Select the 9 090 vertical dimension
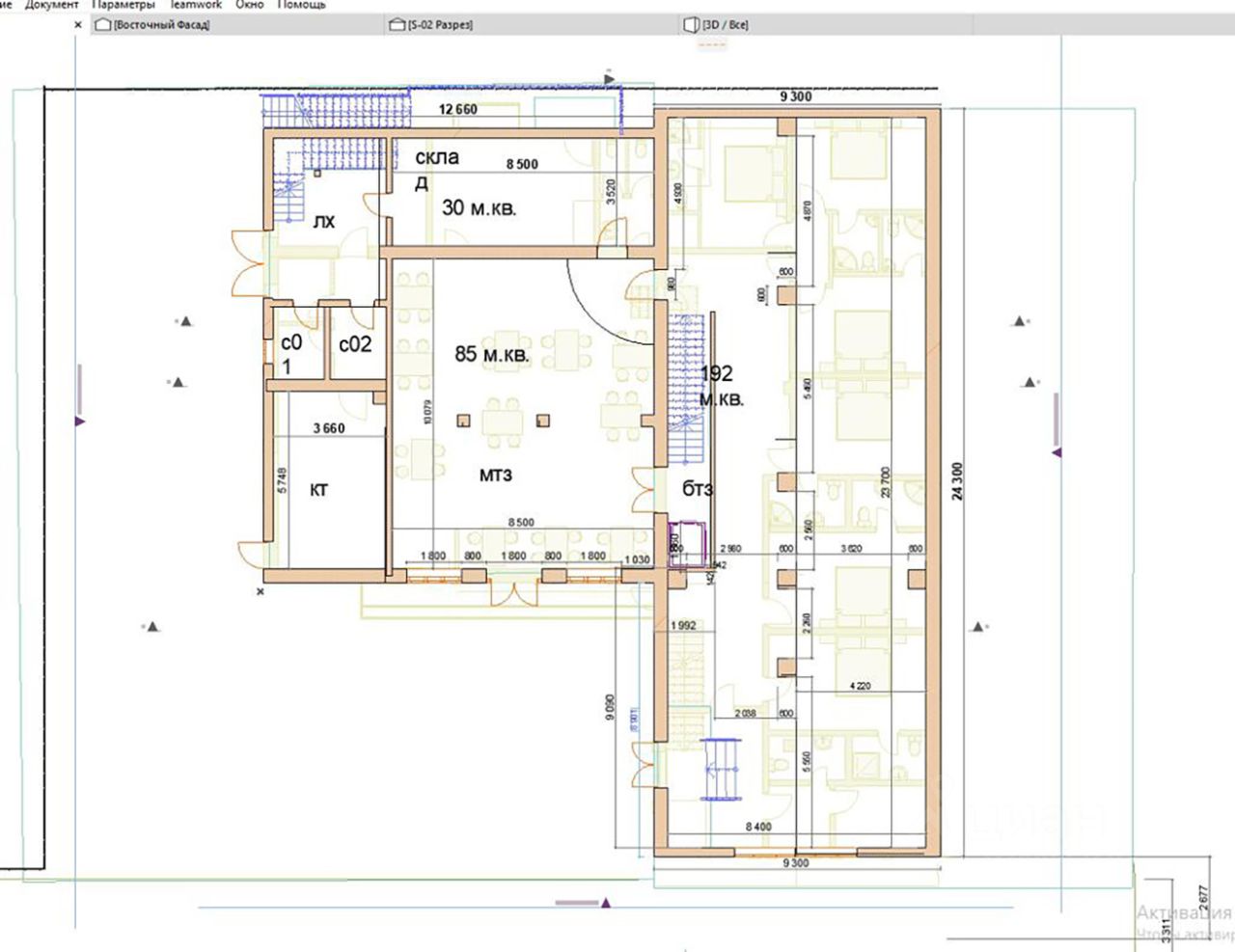The image size is (1235, 952). [608, 706]
